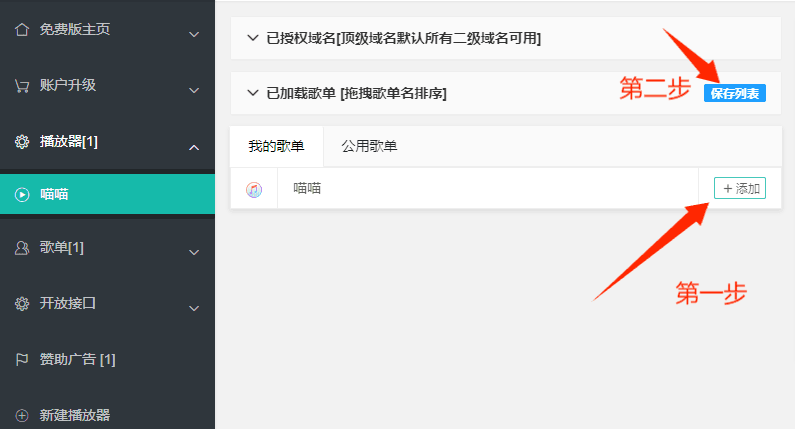
Task: Click the home icon beside 免费版主页
Action: (22, 29)
